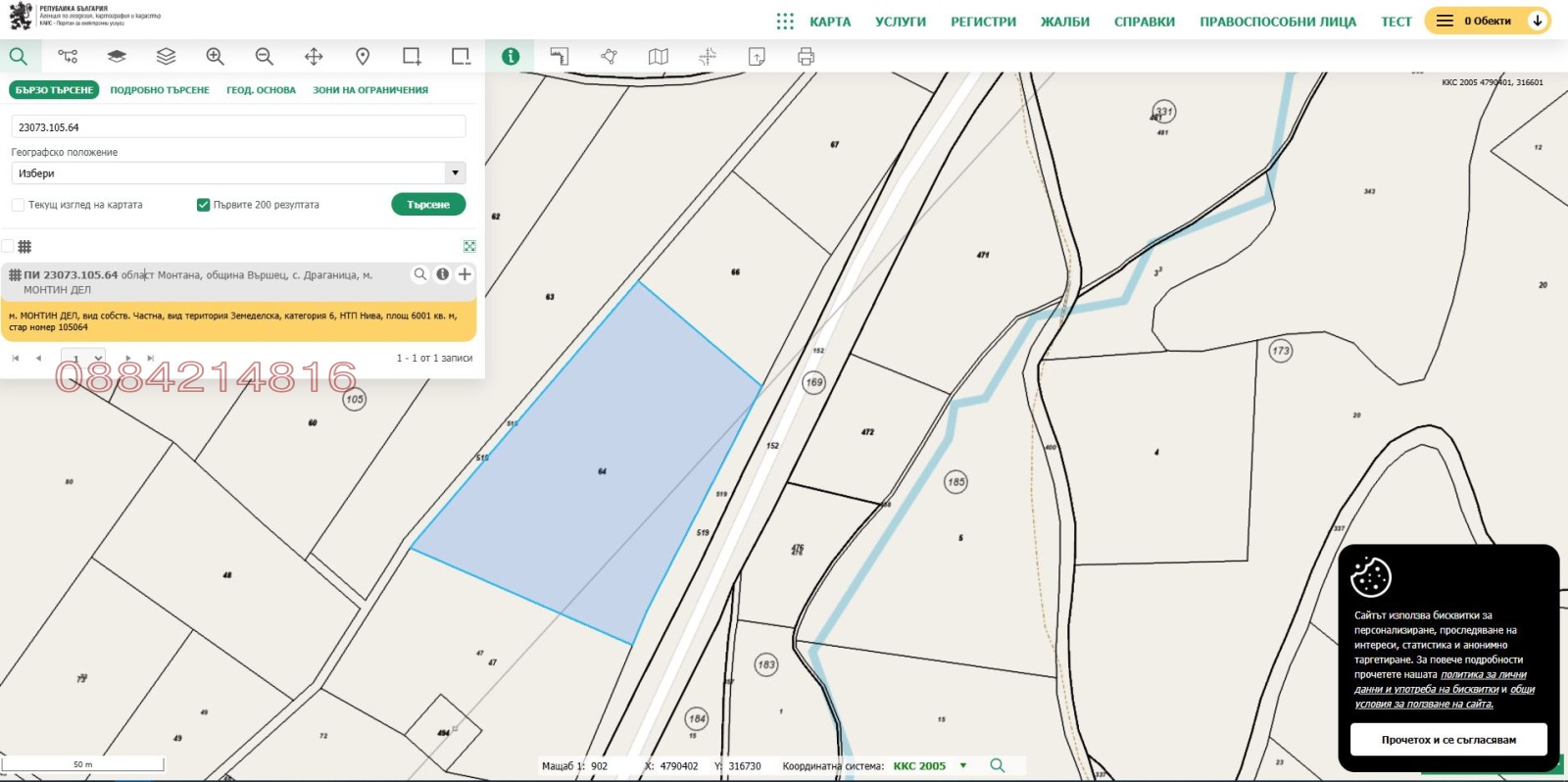This screenshot has height=782, width=1568.
Task: Click the printer icon in toolbar
Action: (806, 57)
